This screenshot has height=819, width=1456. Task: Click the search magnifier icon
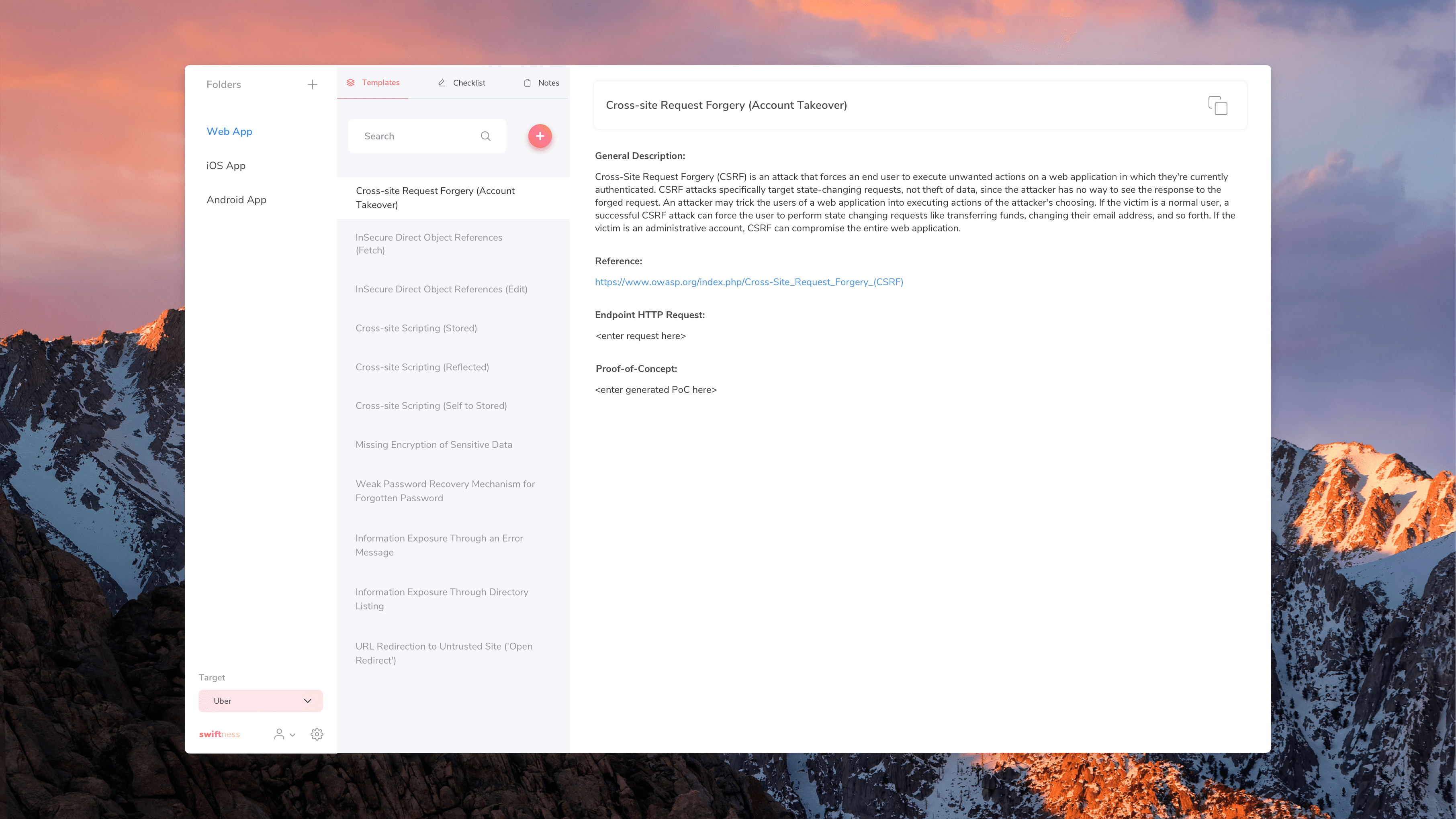[x=485, y=136]
